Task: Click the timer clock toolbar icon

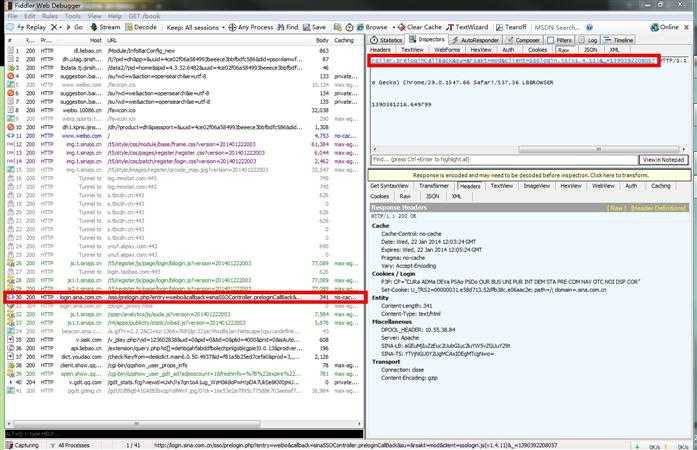Action: pos(349,28)
